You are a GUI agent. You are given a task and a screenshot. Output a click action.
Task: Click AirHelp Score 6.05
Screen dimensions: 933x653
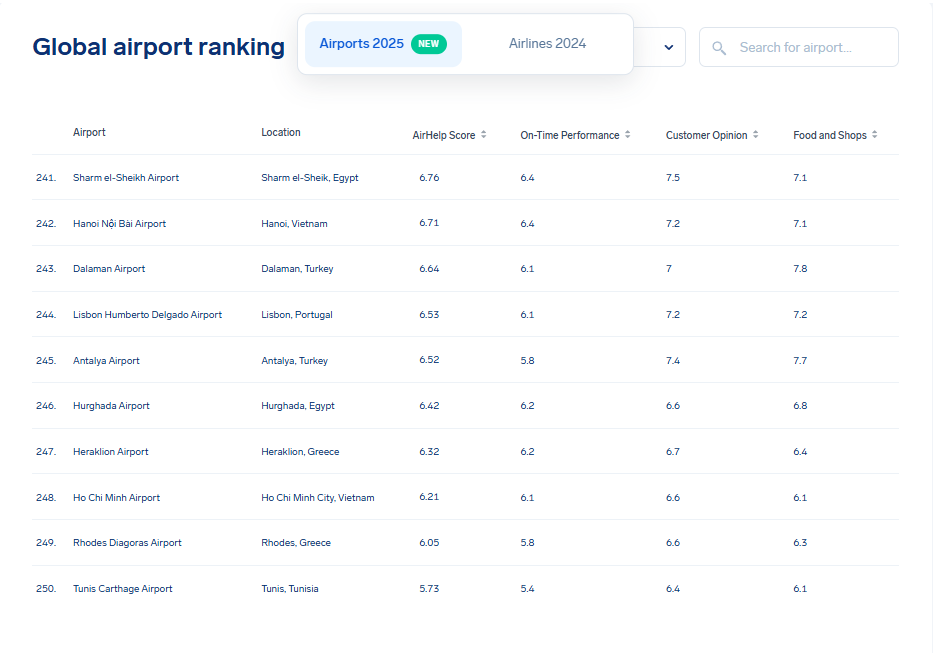429,542
